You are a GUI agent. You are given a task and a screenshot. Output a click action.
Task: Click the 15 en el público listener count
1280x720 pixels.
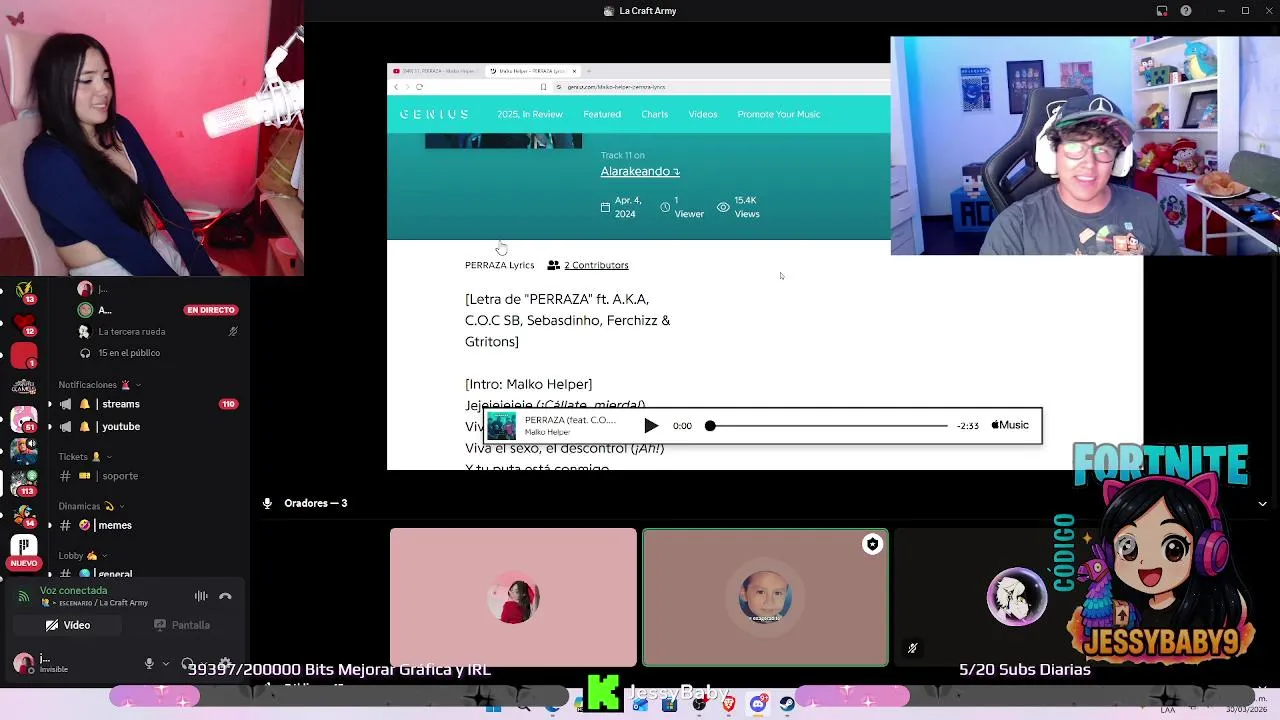[129, 353]
